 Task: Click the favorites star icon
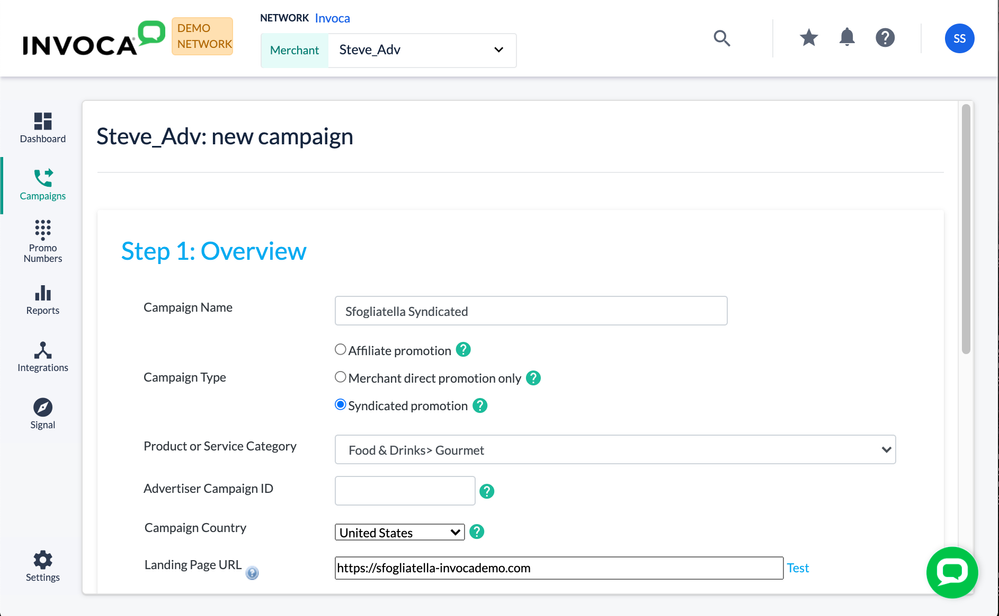[x=809, y=38]
